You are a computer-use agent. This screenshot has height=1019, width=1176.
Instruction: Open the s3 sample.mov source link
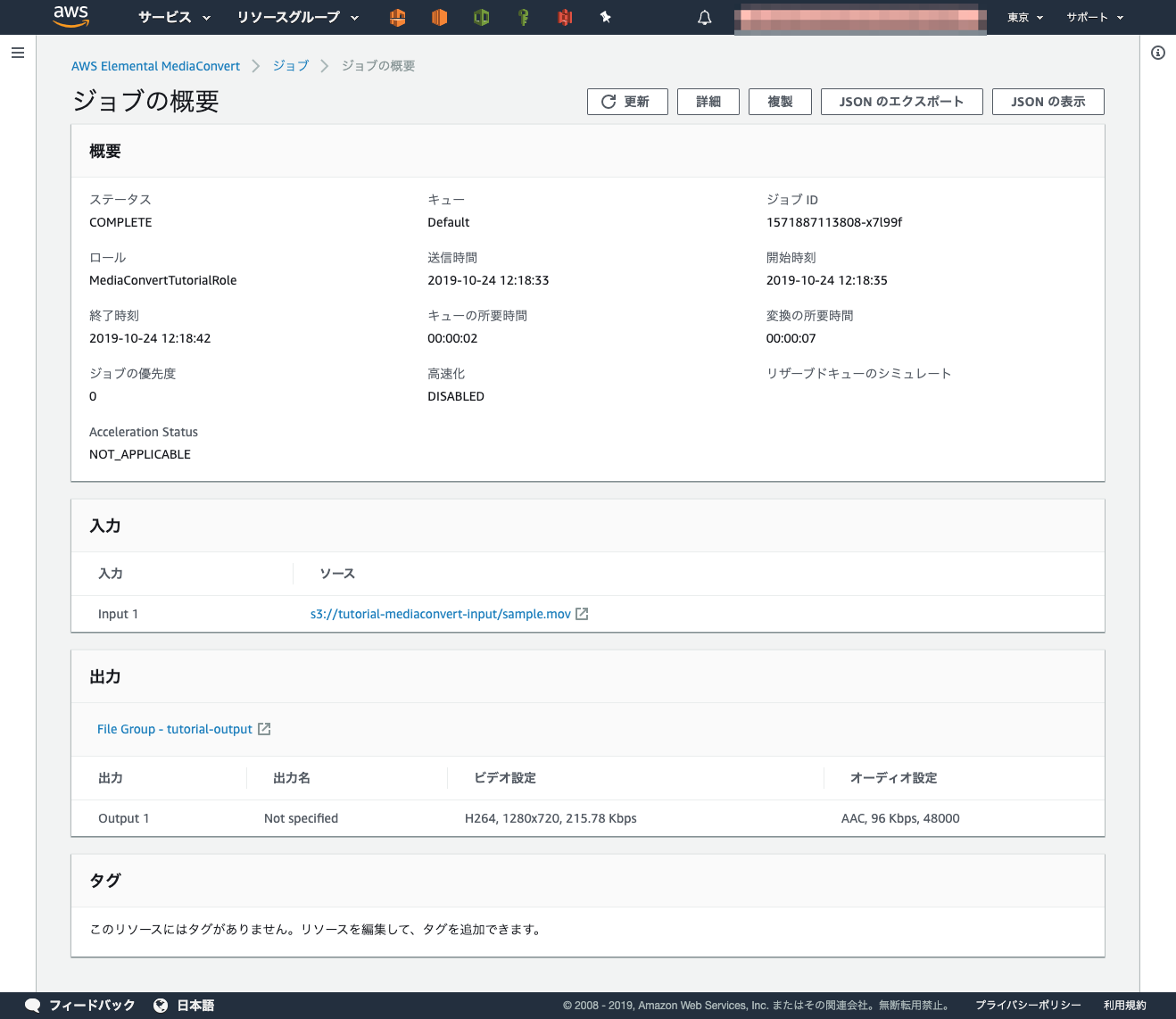(441, 614)
